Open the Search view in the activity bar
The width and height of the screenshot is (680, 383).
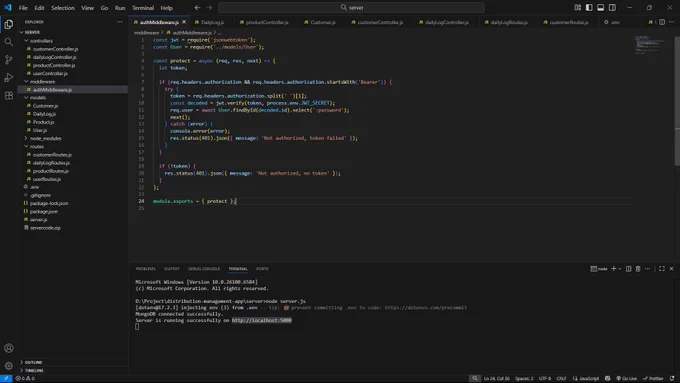pyautogui.click(x=9, y=42)
